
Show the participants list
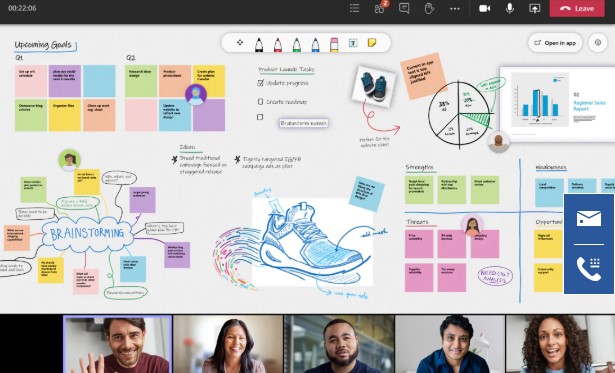pos(380,8)
